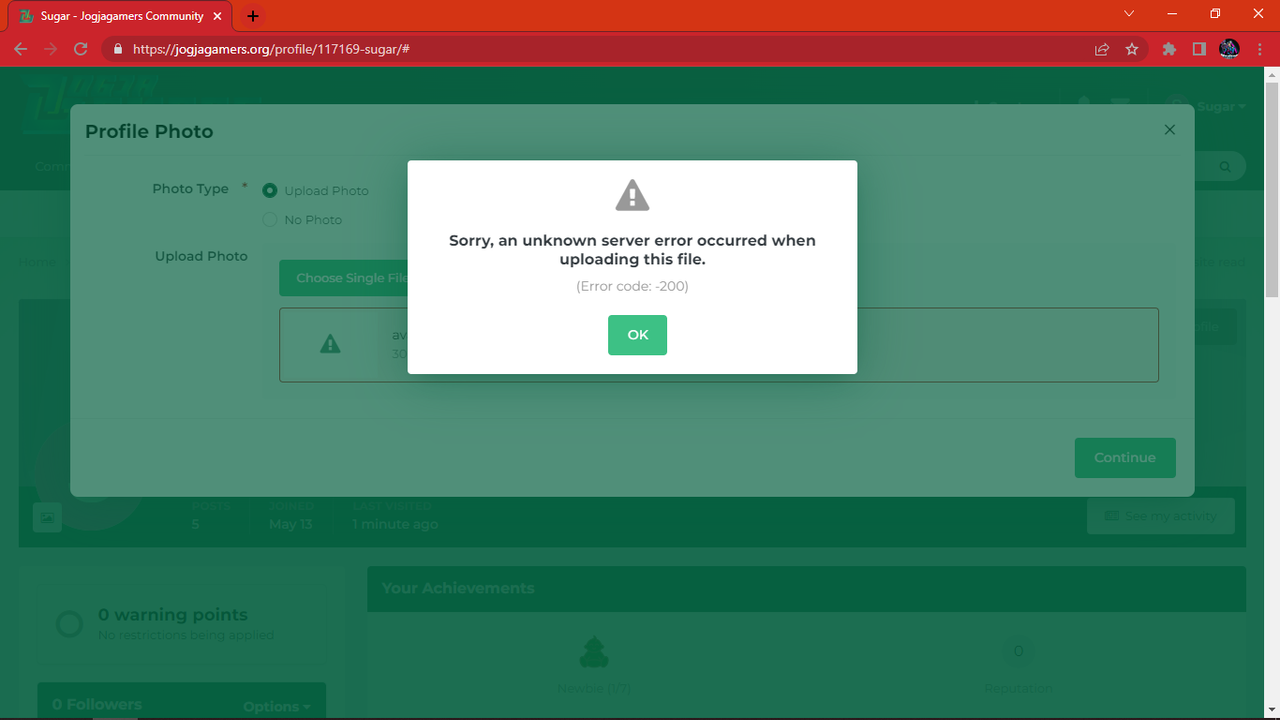Select the No Photo radio option
This screenshot has width=1280, height=720.
click(x=269, y=219)
